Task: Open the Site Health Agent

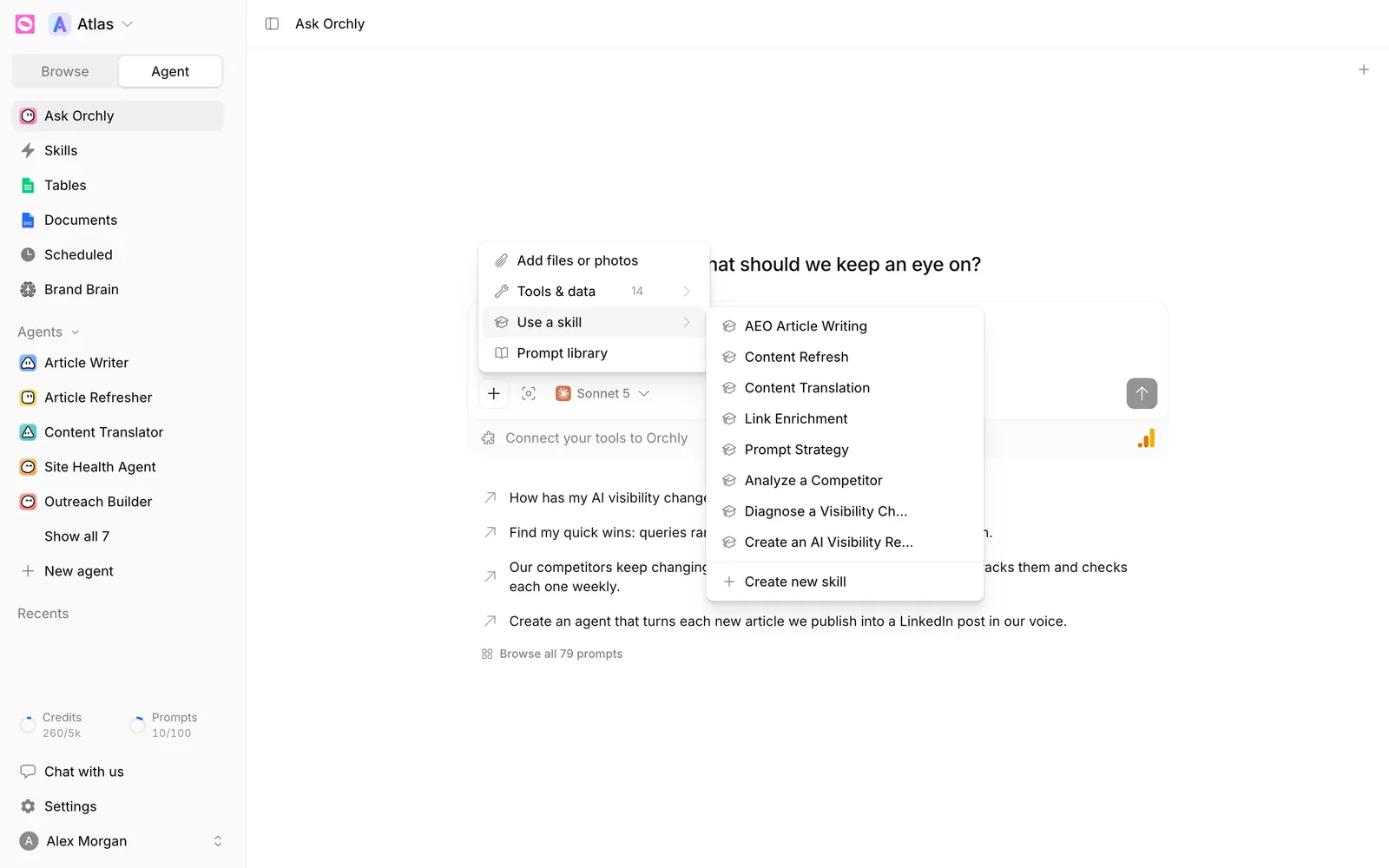Action: [x=118, y=467]
